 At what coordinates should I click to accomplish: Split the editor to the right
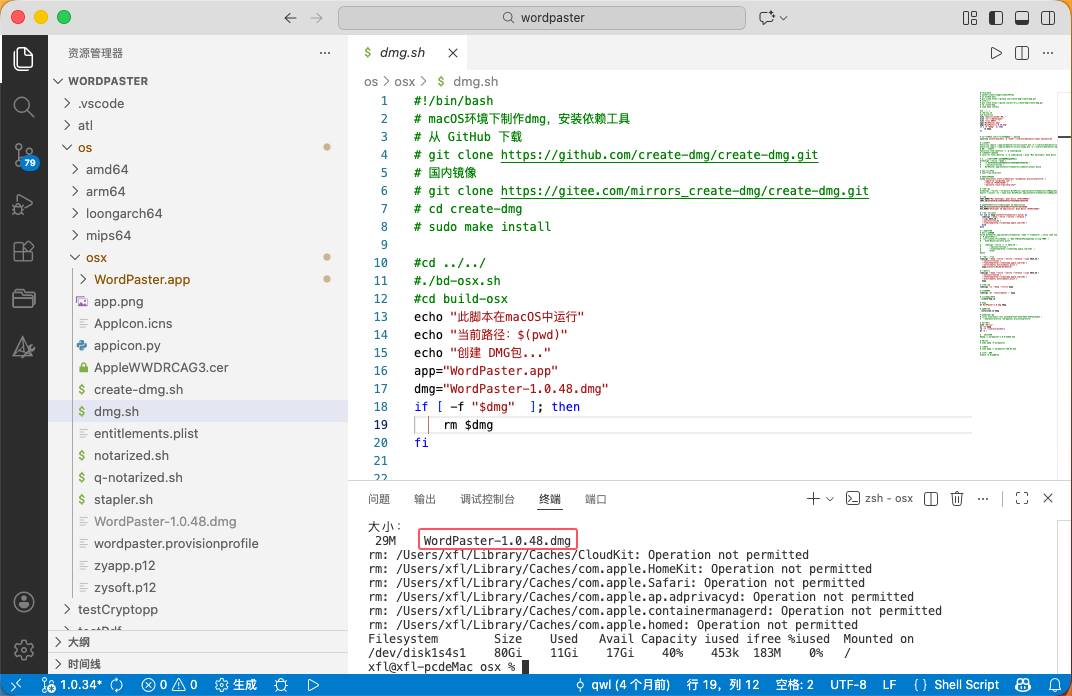1021,53
